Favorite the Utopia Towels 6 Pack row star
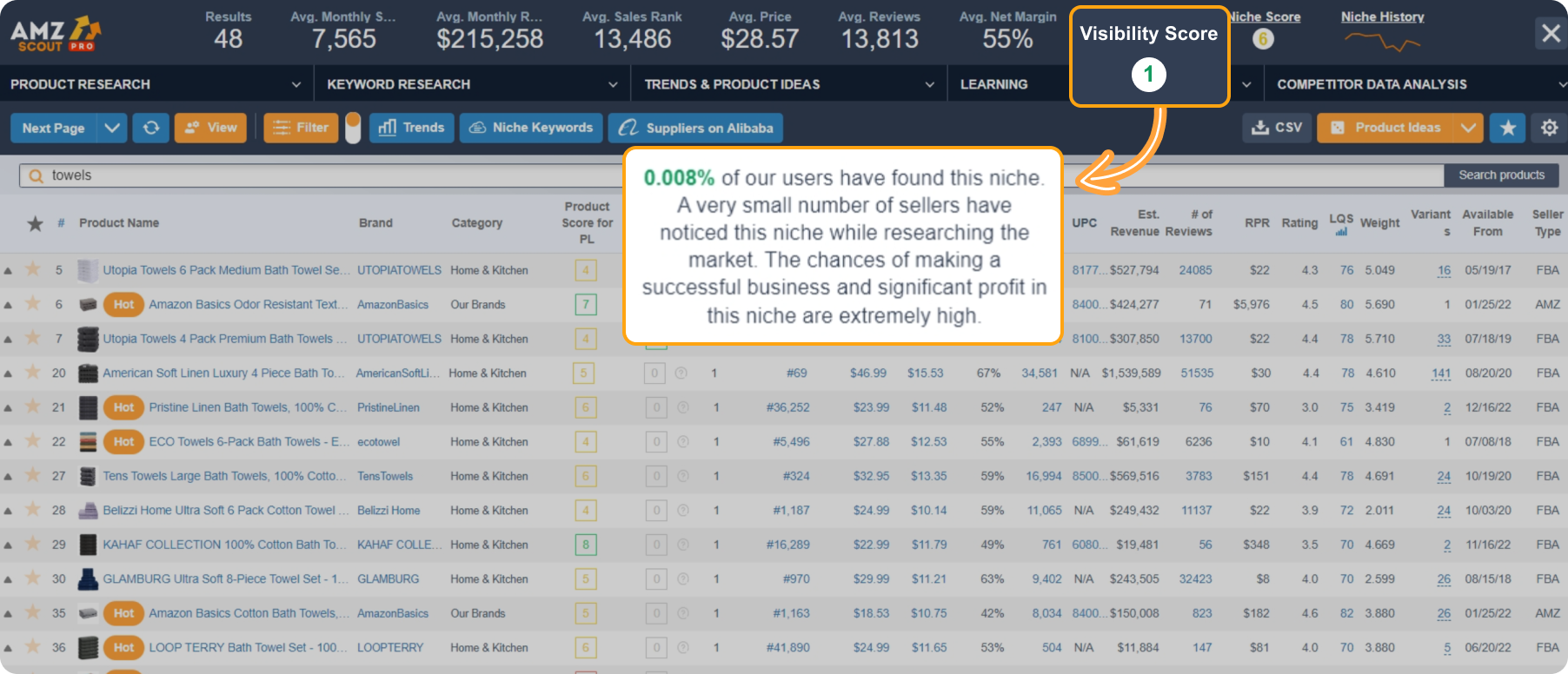The width and height of the screenshot is (1568, 674). 33,269
